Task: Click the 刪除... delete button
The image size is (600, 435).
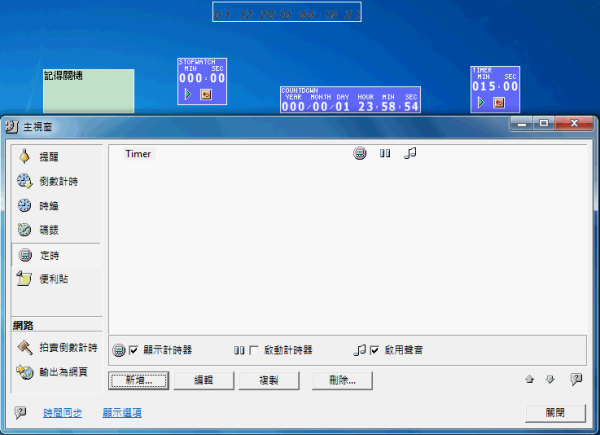Action: point(342,380)
